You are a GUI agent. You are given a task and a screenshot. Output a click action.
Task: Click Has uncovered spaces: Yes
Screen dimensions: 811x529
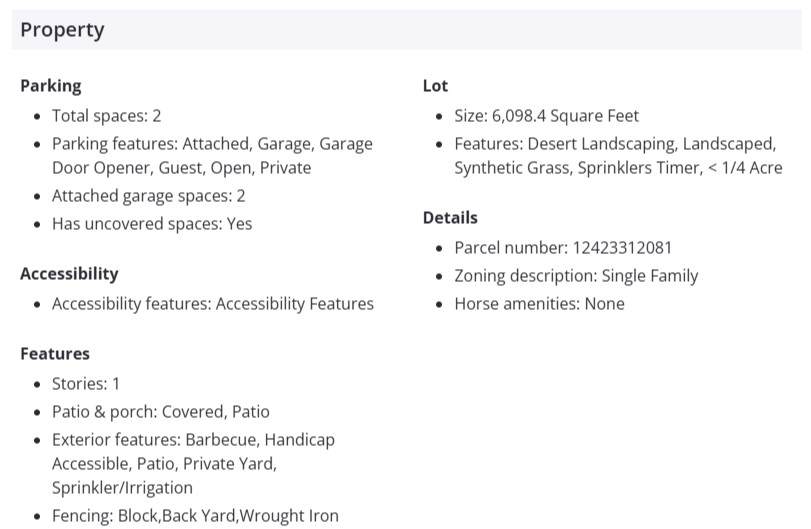click(x=152, y=224)
